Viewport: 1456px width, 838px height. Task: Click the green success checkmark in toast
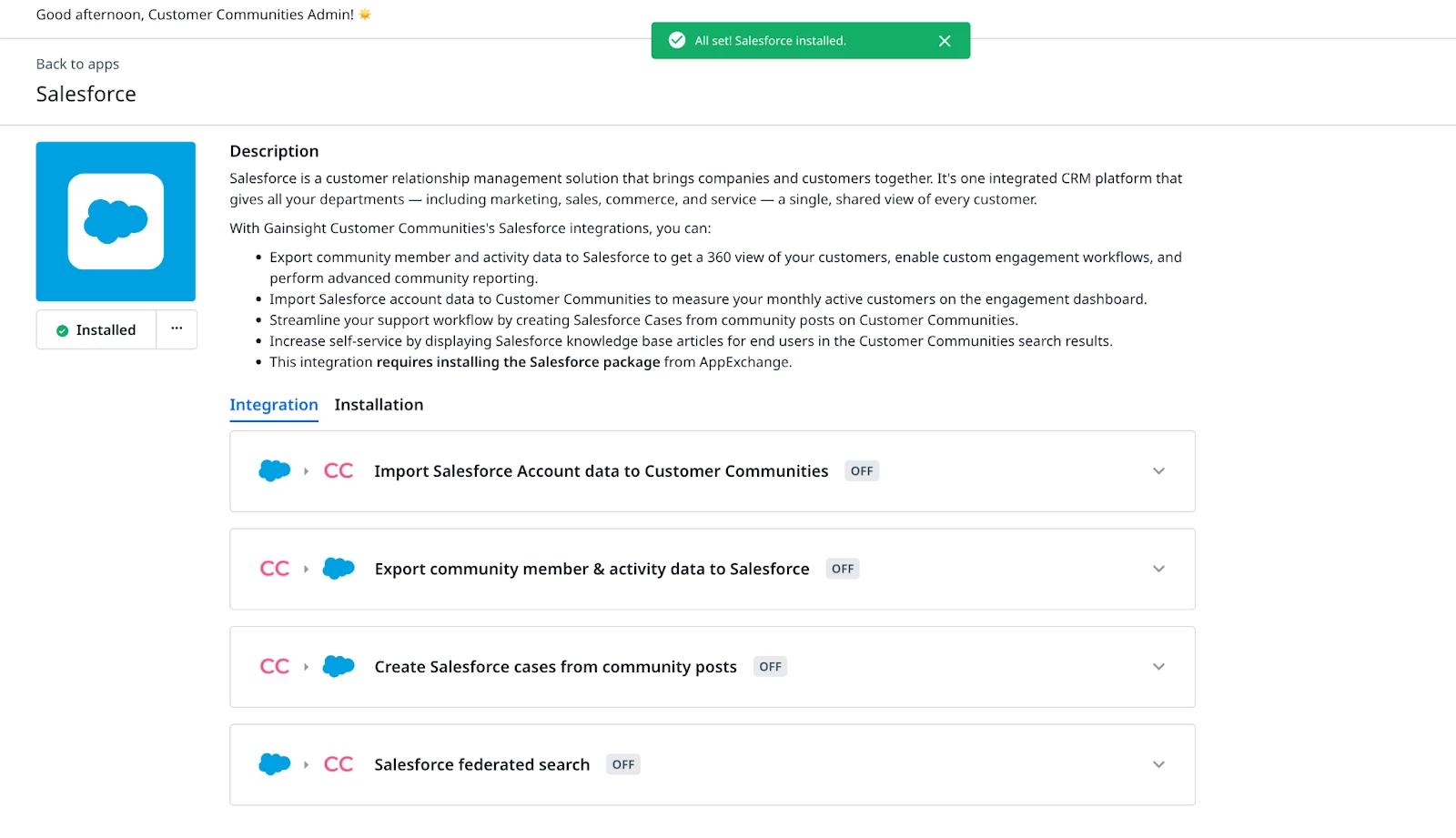click(677, 41)
